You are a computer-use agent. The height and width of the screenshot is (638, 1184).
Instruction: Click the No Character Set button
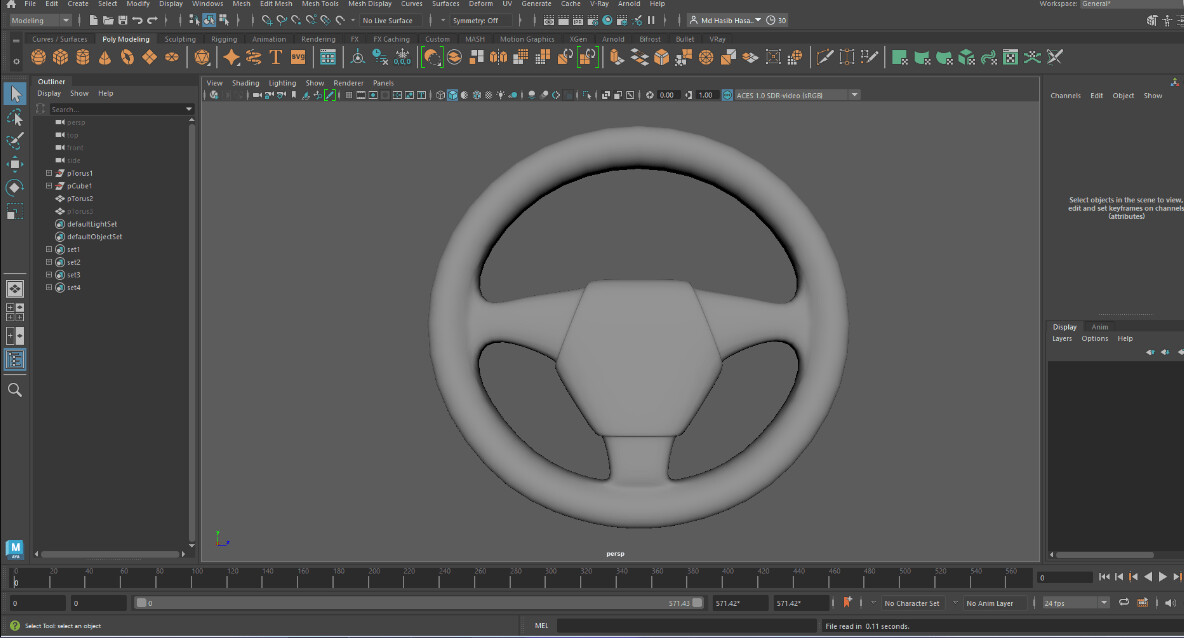[x=912, y=603]
